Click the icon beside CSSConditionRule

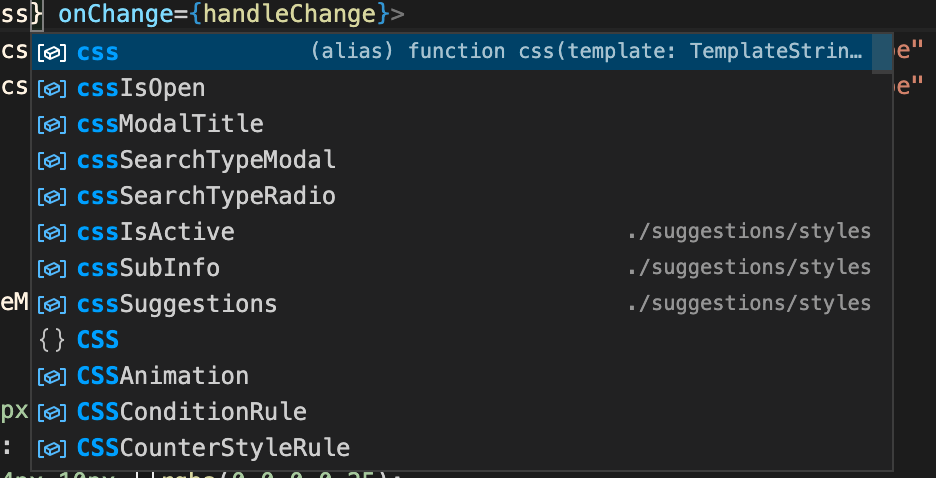coord(51,412)
